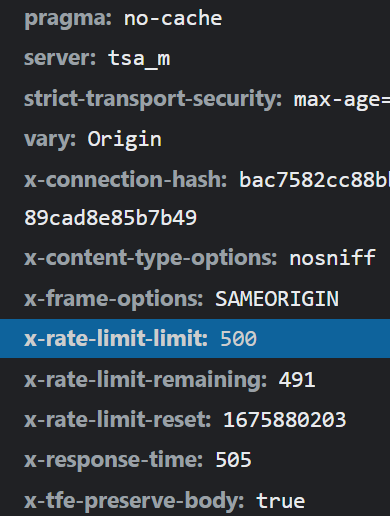The image size is (390, 516).
Task: Click the tsa_m server value
Action: 139,59
